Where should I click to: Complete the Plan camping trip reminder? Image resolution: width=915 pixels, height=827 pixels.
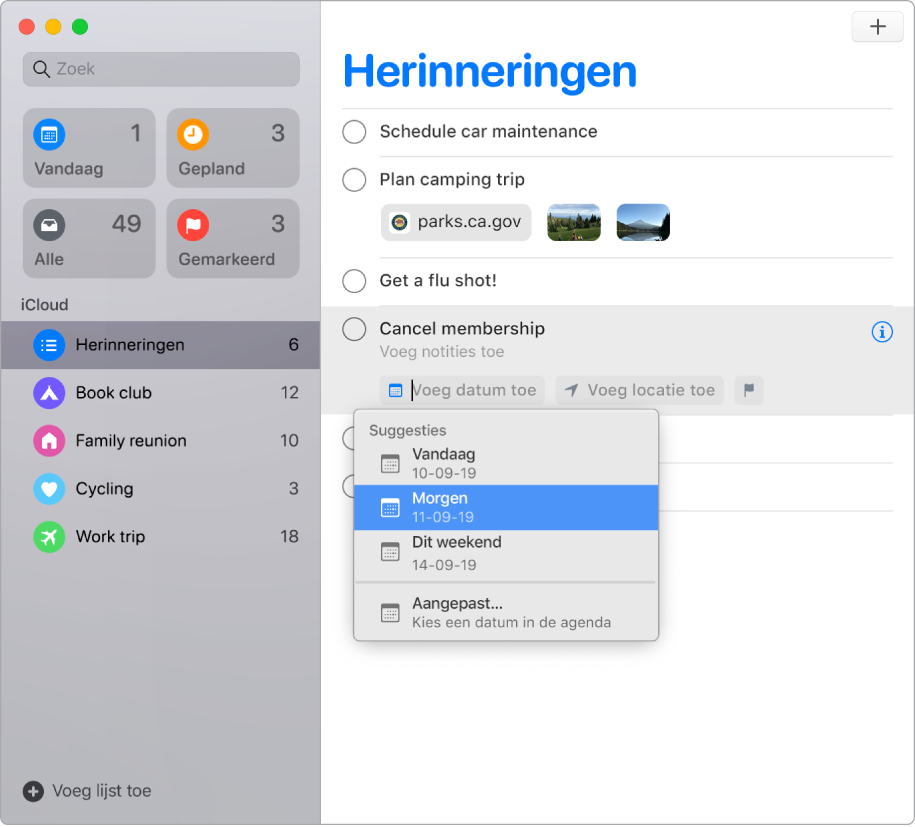[x=354, y=180]
